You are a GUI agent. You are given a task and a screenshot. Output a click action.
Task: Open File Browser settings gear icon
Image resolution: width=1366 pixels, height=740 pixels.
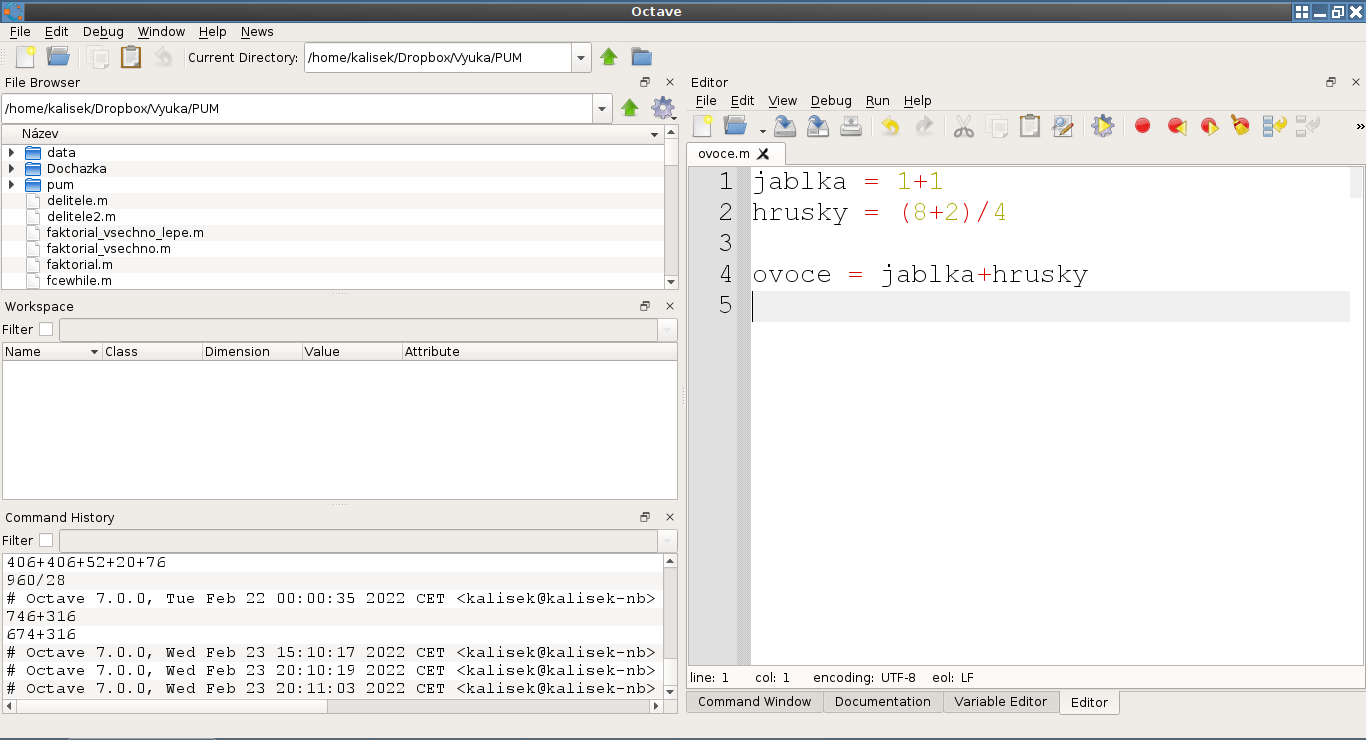[661, 108]
